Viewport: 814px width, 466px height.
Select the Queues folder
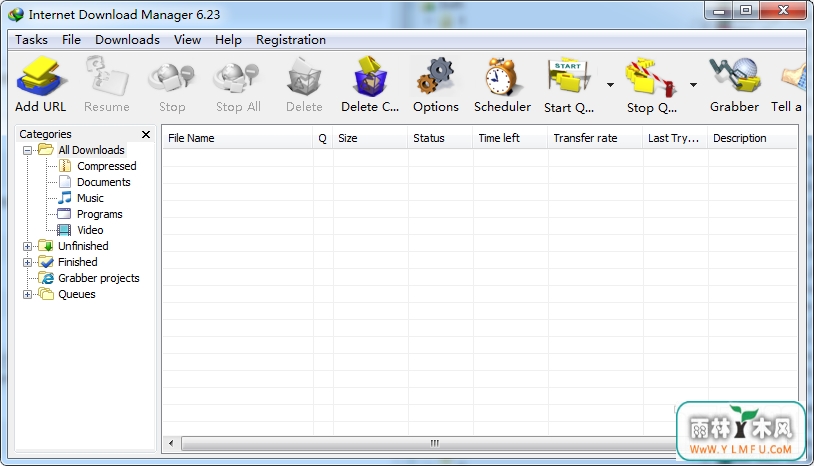click(x=76, y=294)
